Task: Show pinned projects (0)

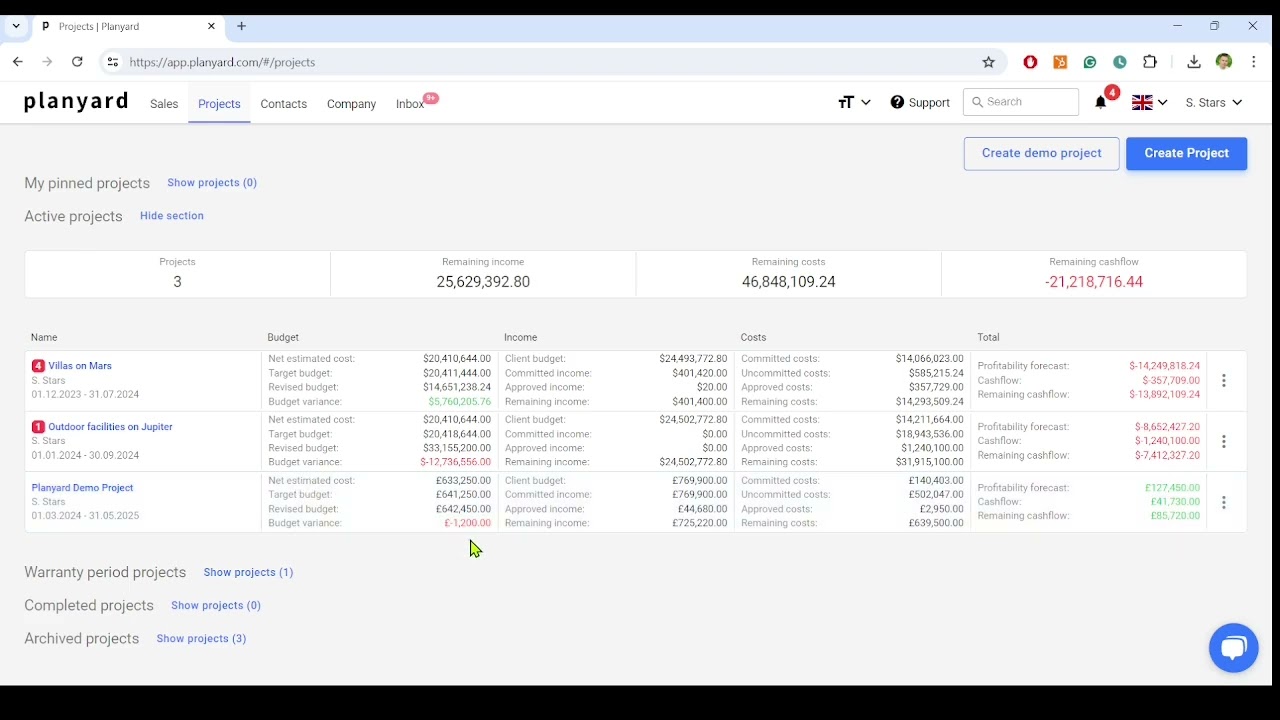Action: [x=212, y=183]
